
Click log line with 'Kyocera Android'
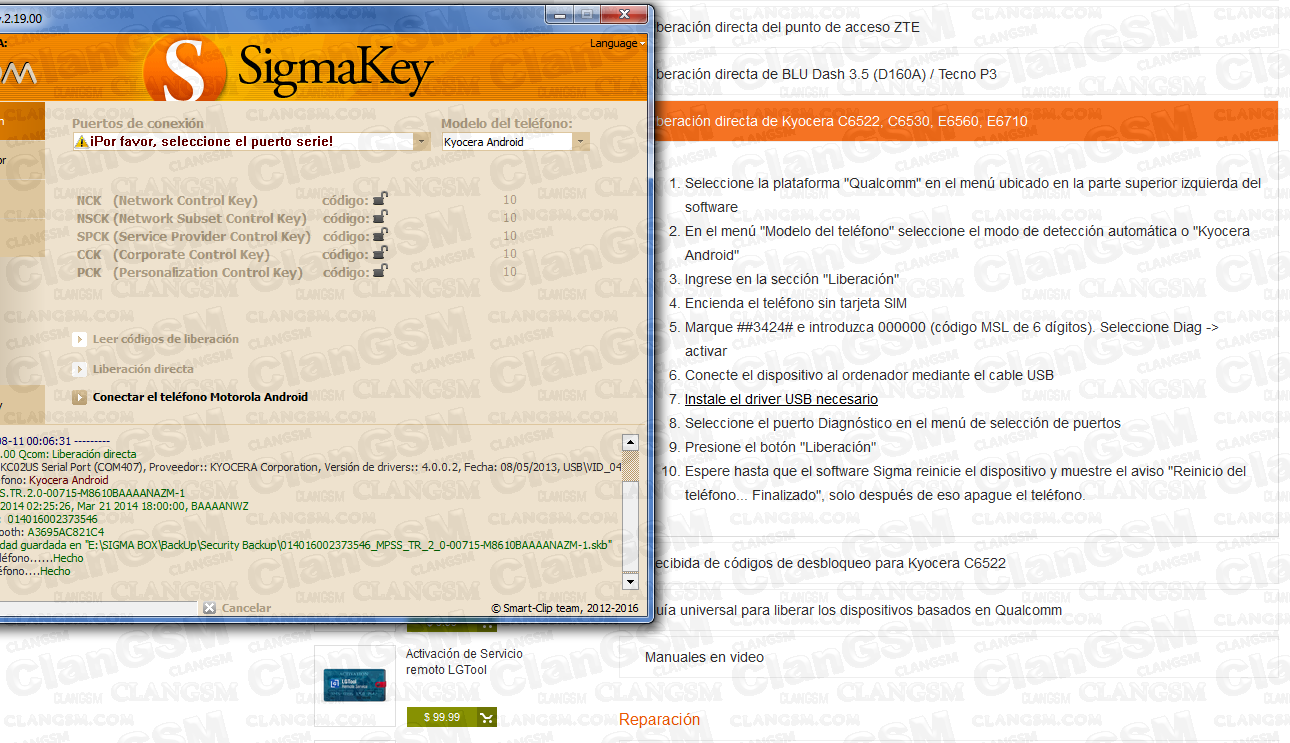click(55, 480)
